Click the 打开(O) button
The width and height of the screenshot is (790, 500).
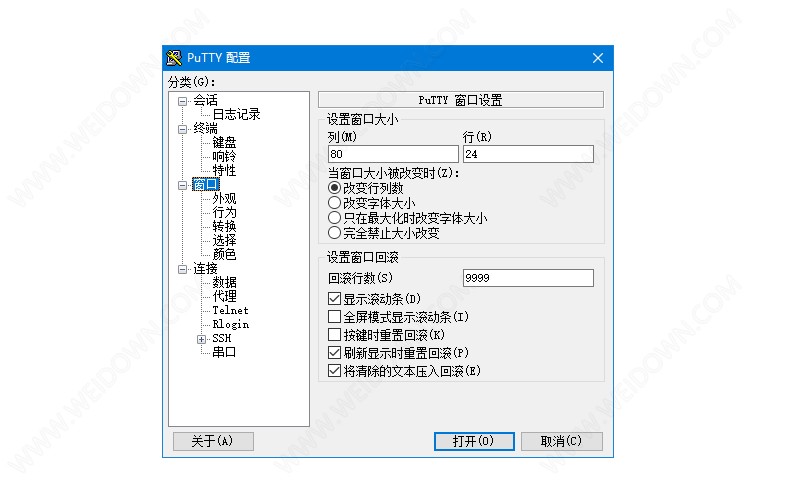click(x=474, y=442)
